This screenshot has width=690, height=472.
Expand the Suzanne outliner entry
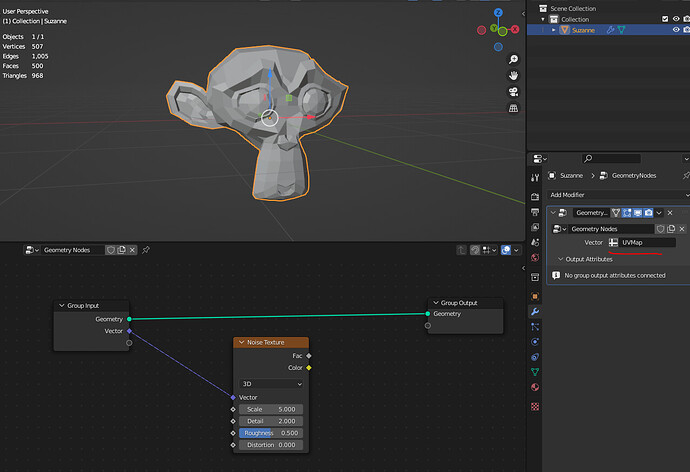pyautogui.click(x=554, y=30)
